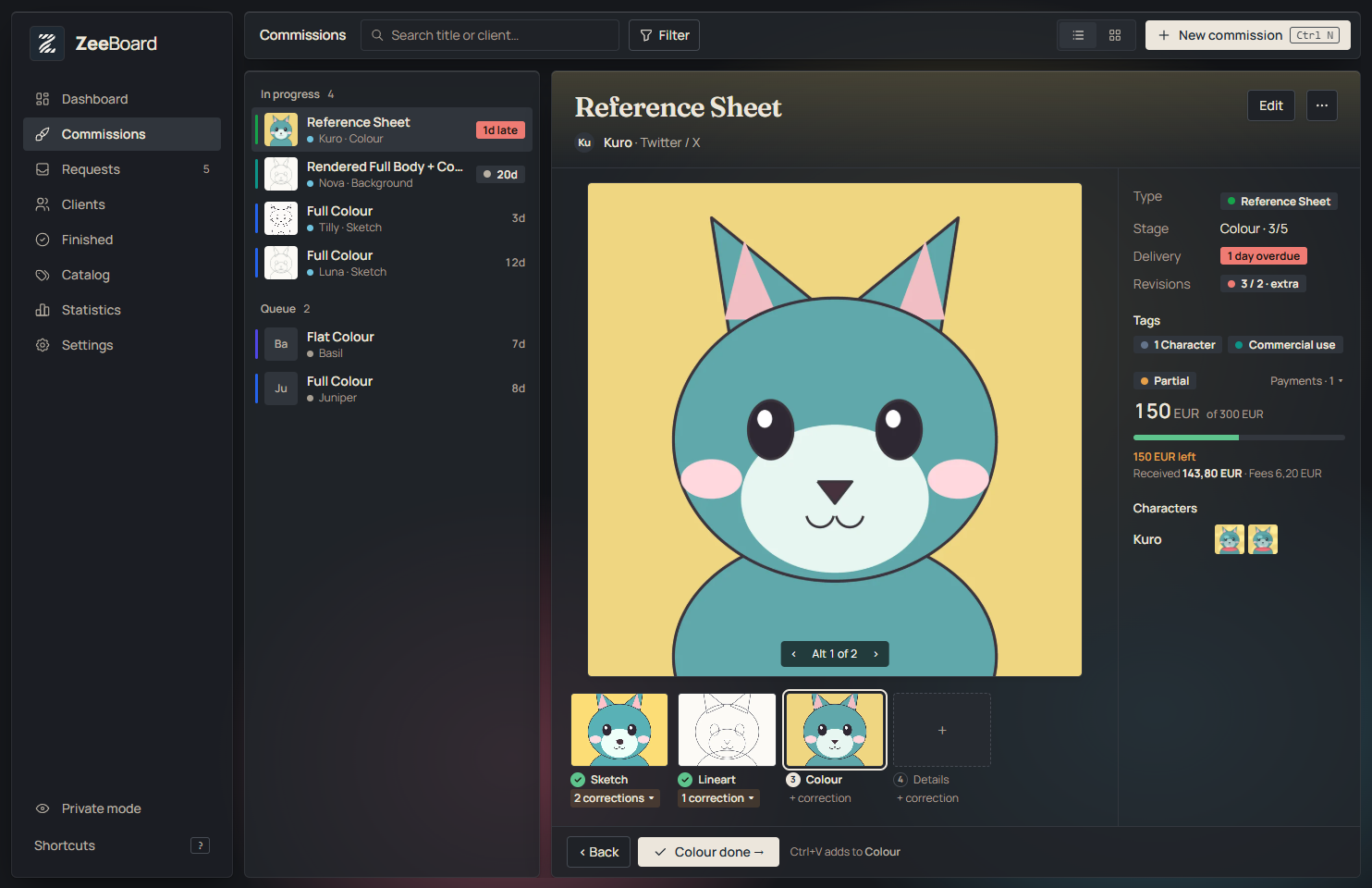Focus the search title or client field

[x=490, y=35]
